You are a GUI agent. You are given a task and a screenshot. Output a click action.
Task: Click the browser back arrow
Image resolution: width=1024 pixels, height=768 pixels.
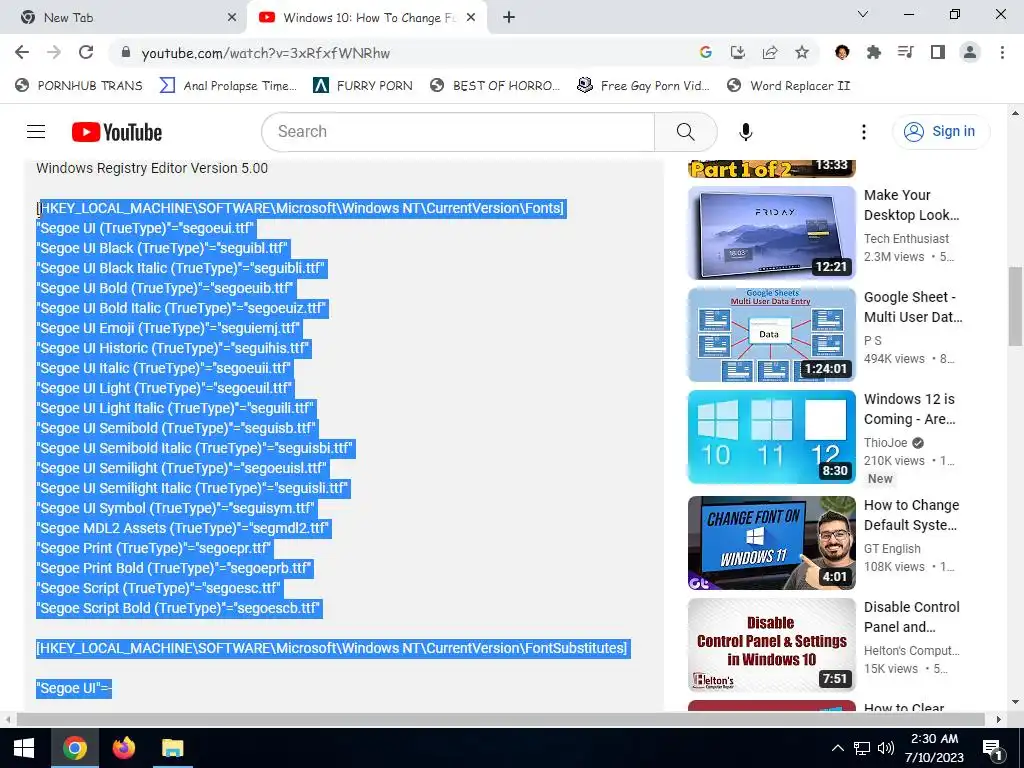[x=22, y=52]
